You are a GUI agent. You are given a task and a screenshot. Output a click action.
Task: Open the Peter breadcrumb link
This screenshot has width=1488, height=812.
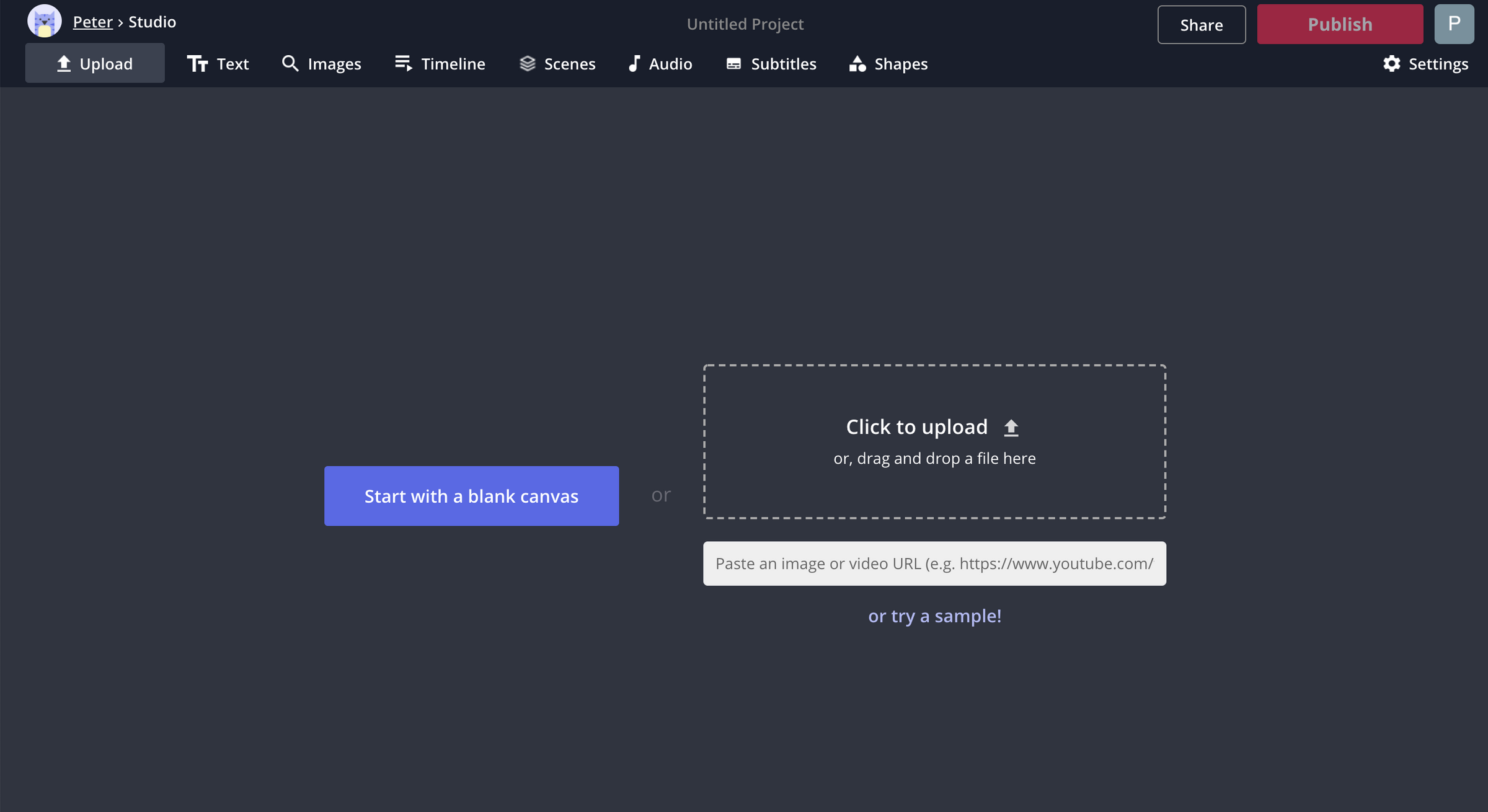coord(92,22)
